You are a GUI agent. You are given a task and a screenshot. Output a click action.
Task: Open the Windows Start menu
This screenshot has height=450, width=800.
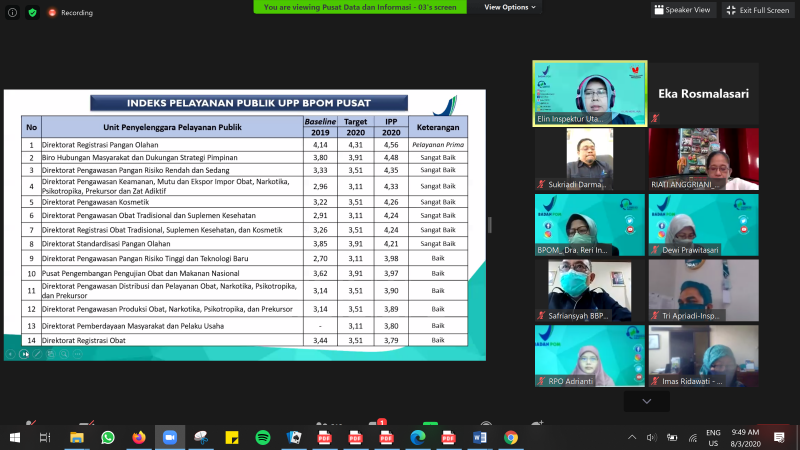15,438
